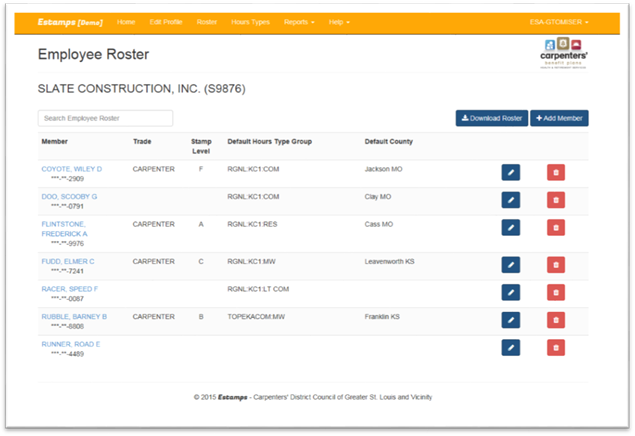Screen dimensions: 635x436
Task: Remove RUBBLE, BARNEY B with trash icon
Action: (x=556, y=320)
